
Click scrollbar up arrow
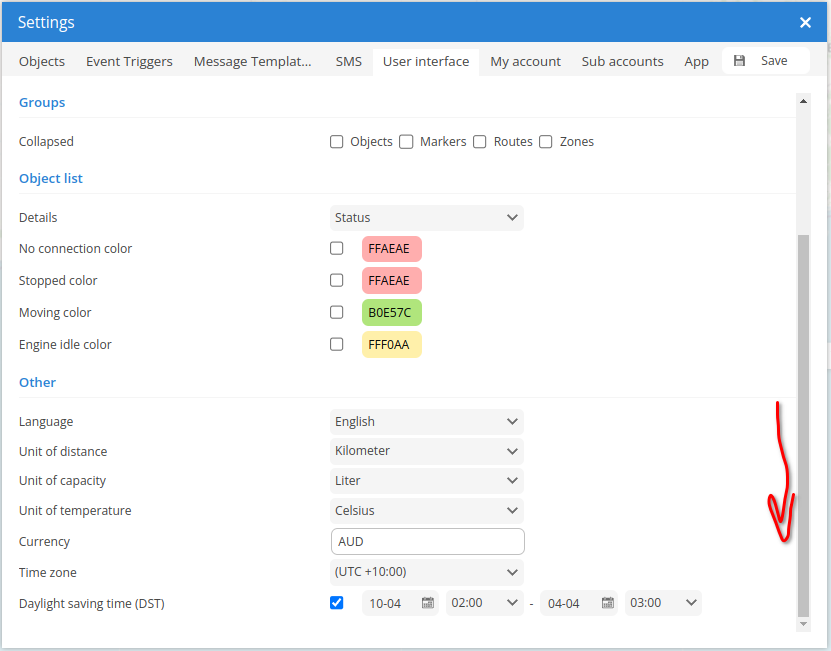802,100
